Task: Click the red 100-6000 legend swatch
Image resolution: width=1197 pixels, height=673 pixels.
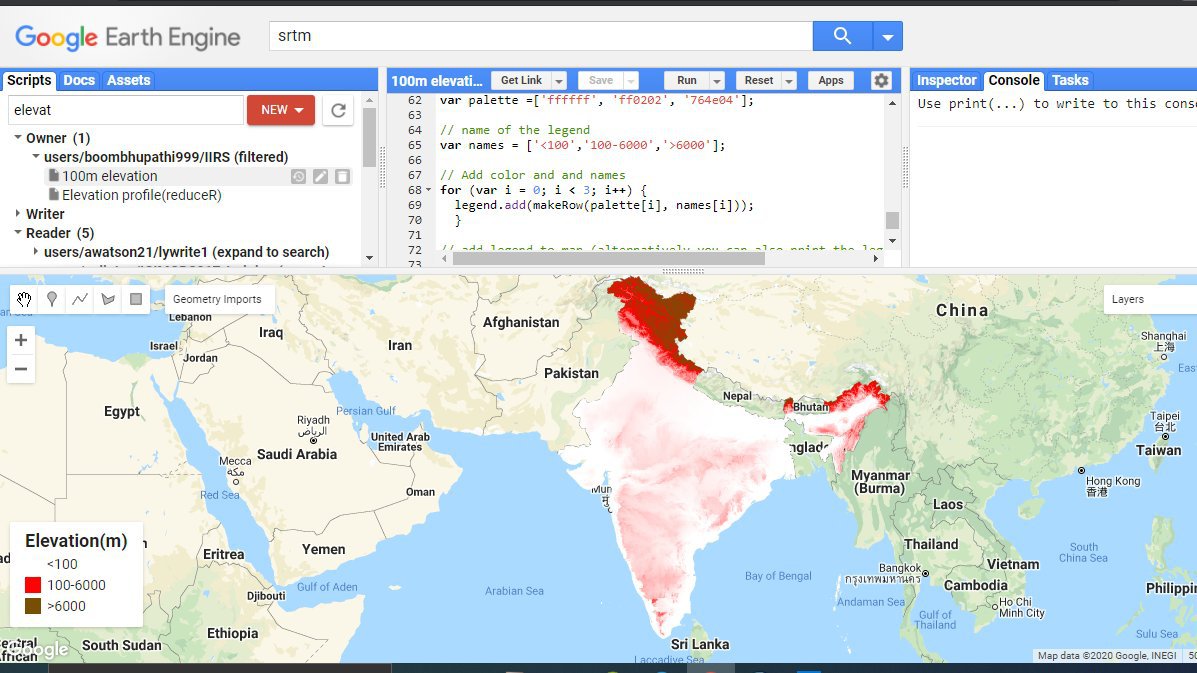Action: [x=33, y=585]
